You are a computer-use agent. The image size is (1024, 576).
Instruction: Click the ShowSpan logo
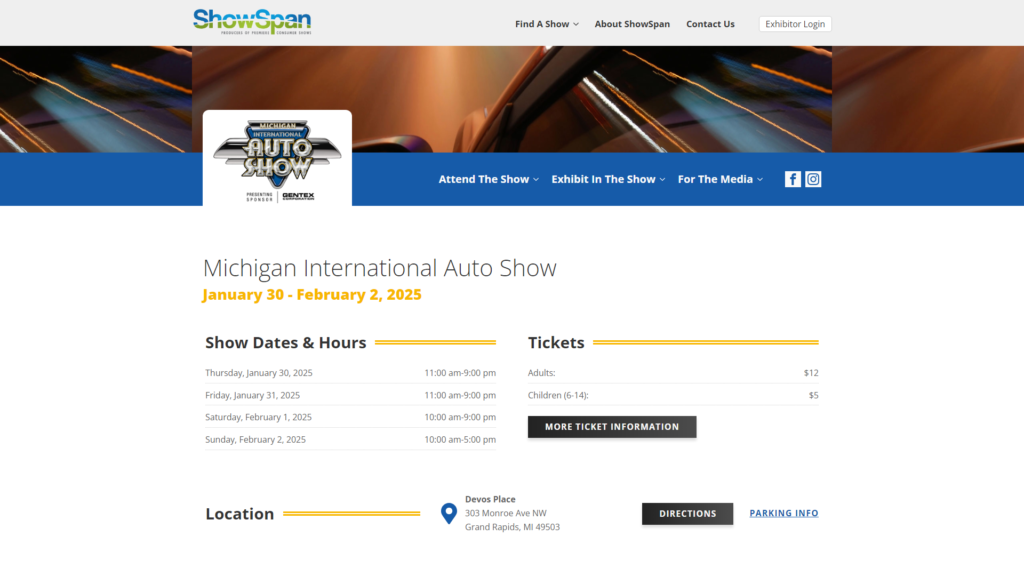point(252,22)
